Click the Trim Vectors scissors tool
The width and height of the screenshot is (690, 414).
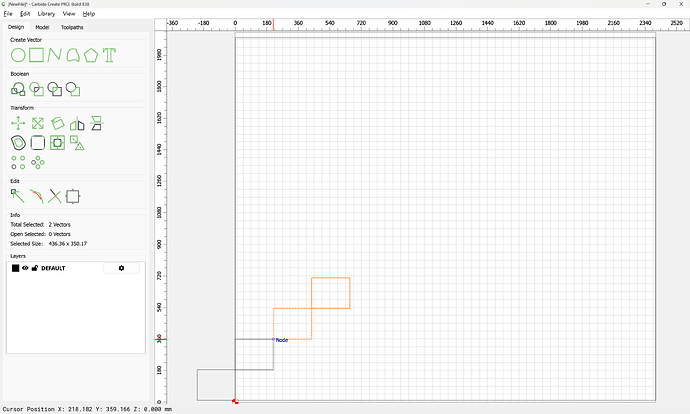click(x=55, y=196)
